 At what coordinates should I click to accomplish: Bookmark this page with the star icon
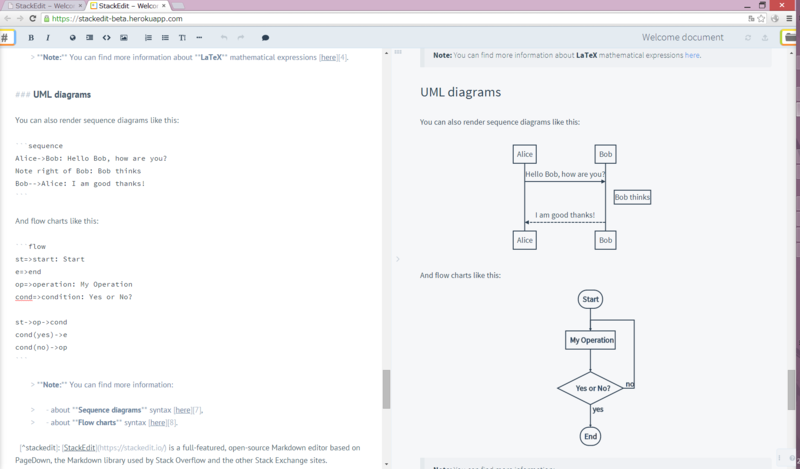[761, 18]
